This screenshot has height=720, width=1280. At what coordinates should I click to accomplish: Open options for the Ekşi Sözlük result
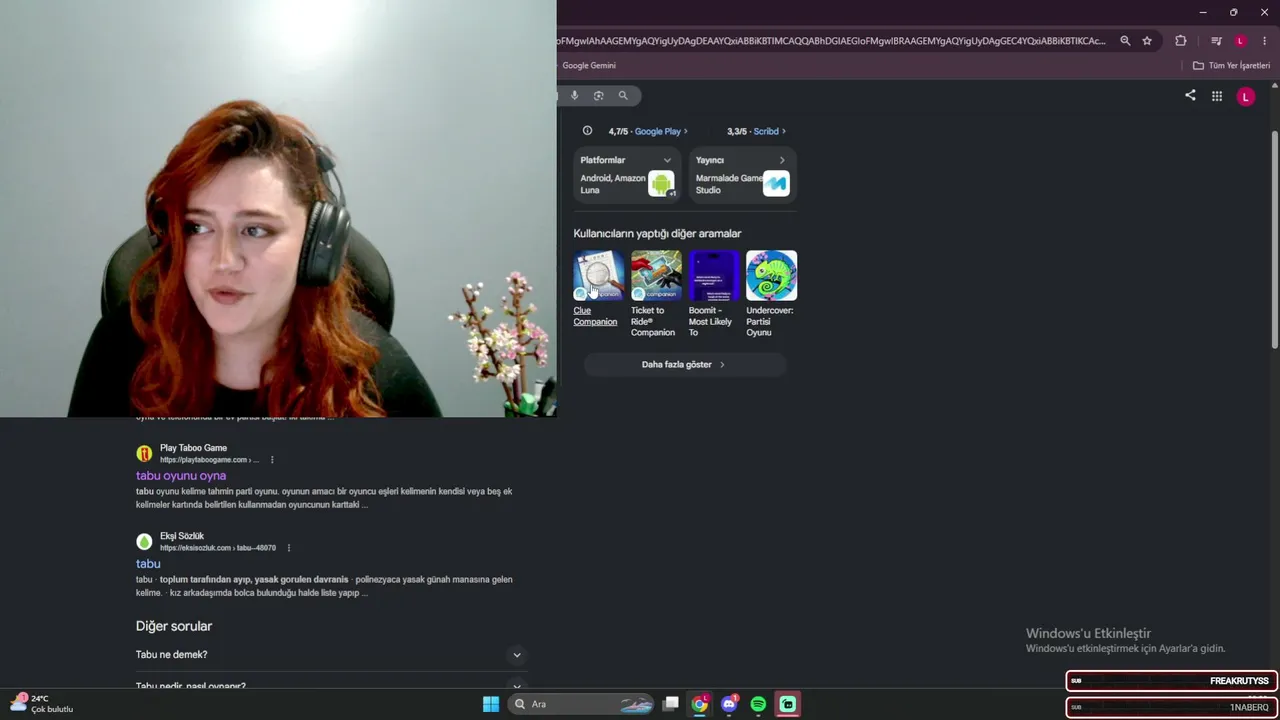point(289,548)
